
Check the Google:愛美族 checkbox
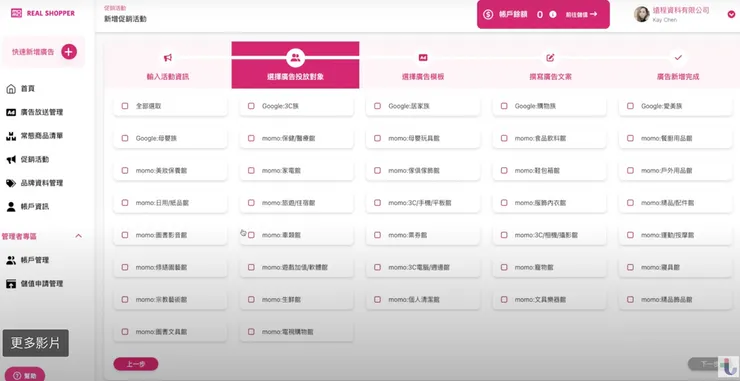(630, 106)
